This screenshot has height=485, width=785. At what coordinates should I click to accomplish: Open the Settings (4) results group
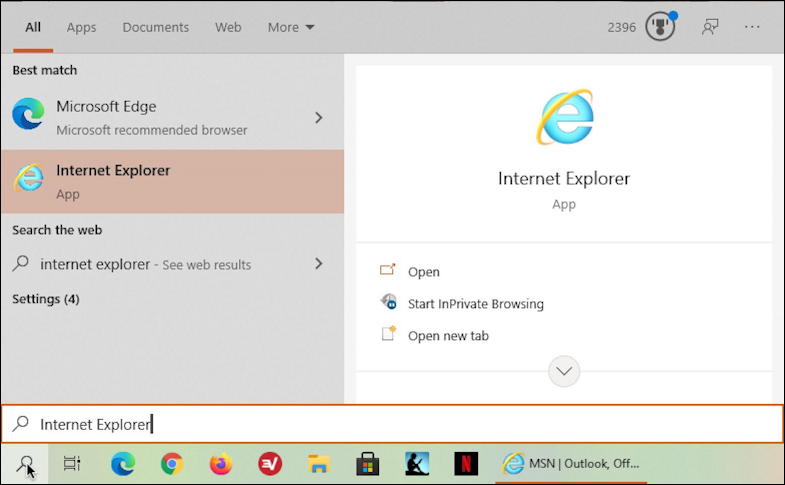click(x=46, y=299)
